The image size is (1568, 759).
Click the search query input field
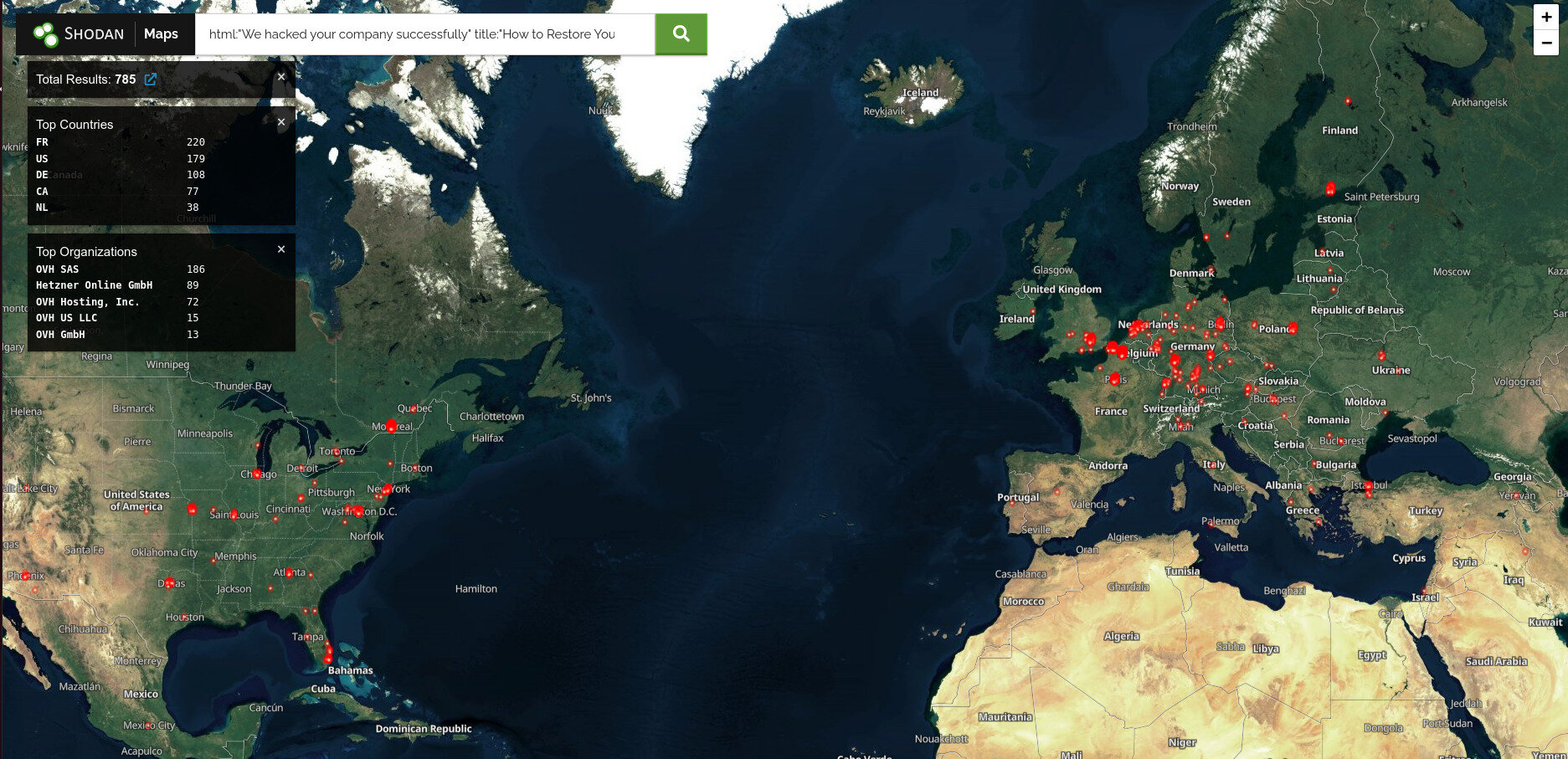(424, 34)
